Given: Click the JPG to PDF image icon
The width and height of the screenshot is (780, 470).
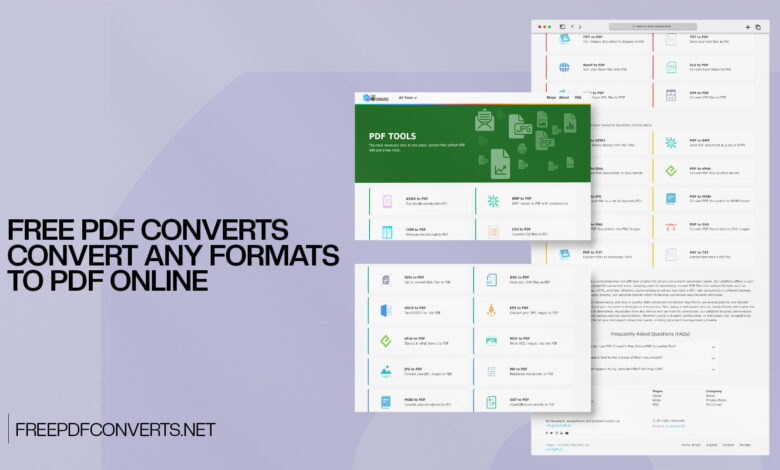Looking at the screenshot, I should tap(386, 371).
